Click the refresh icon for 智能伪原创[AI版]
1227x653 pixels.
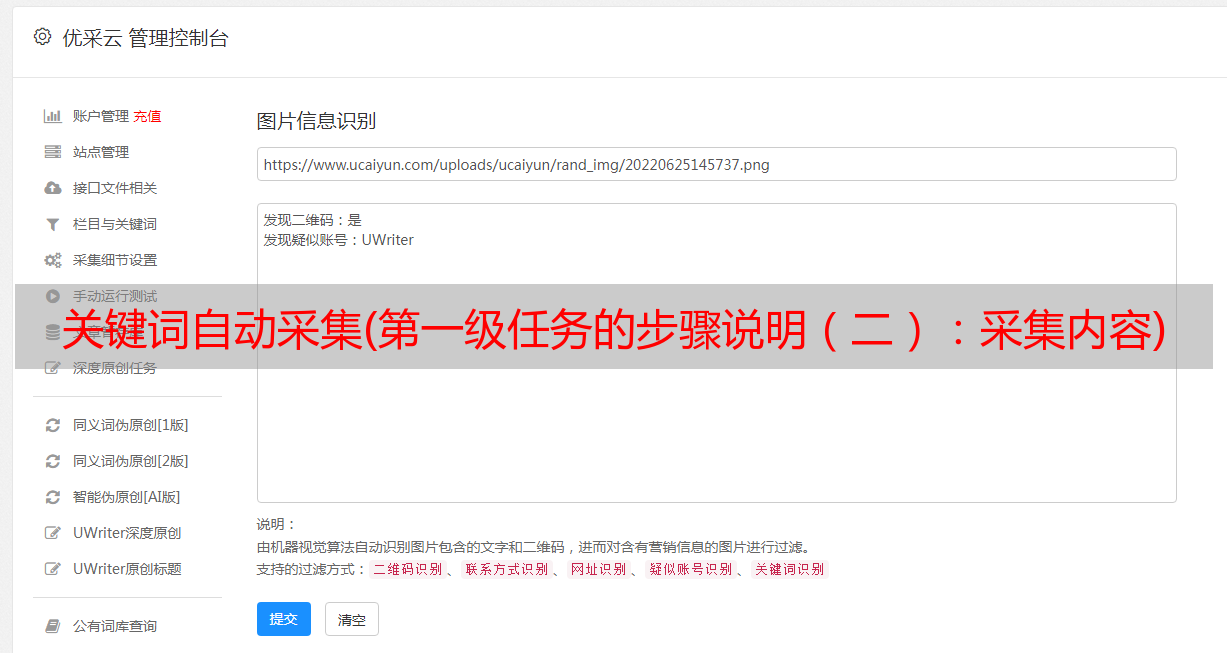(x=53, y=497)
